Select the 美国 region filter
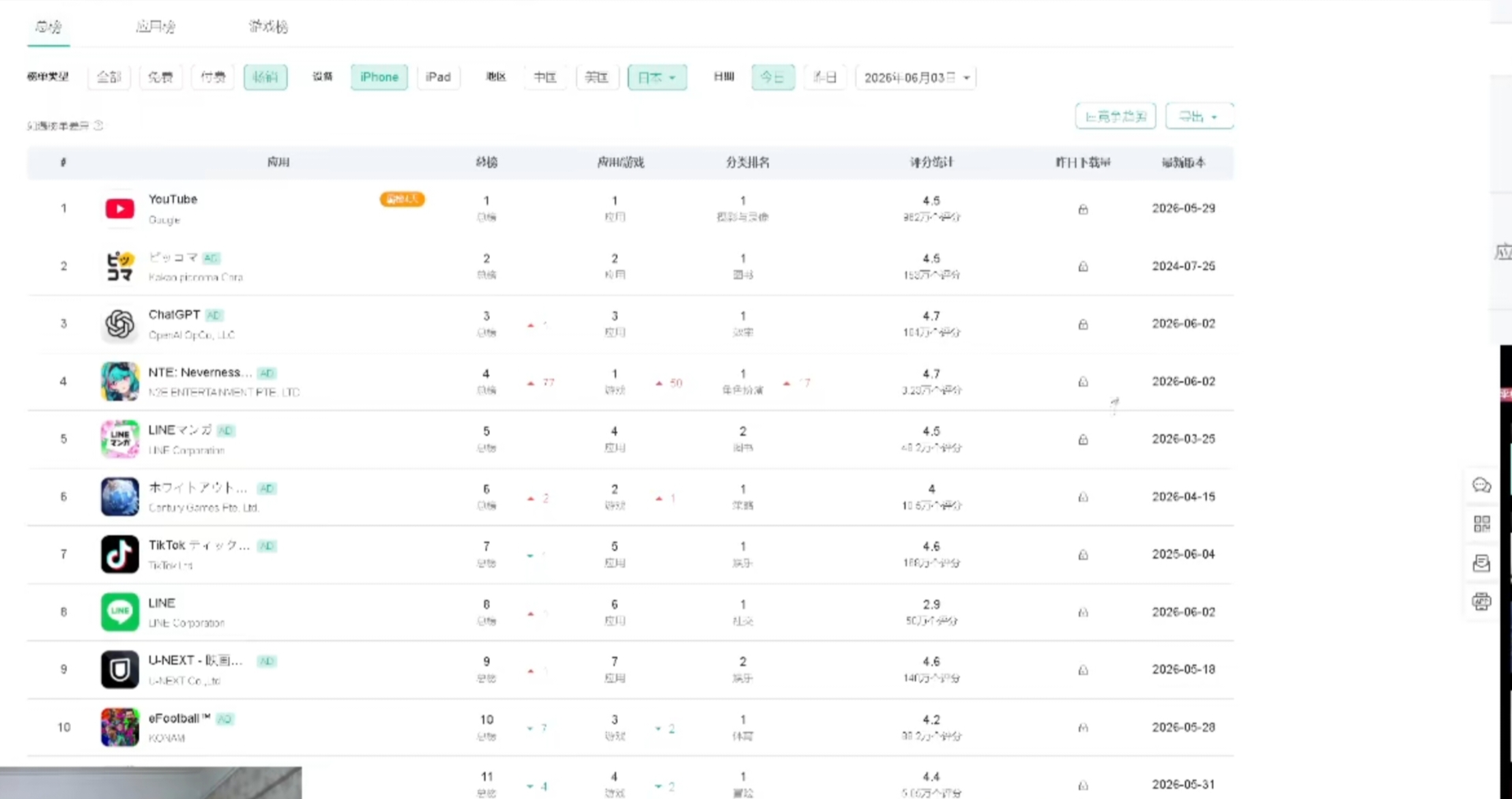This screenshot has height=799, width=1512. pyautogui.click(x=597, y=77)
